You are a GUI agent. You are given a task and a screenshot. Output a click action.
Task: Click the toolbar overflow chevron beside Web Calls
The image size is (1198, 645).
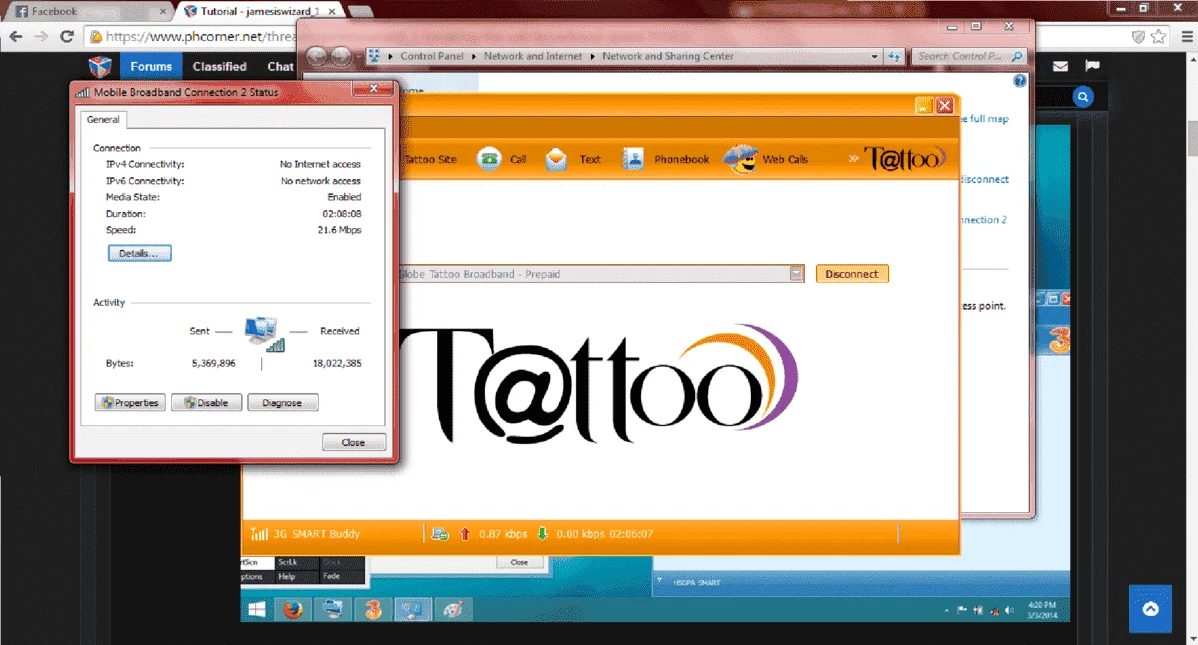pyautogui.click(x=853, y=159)
